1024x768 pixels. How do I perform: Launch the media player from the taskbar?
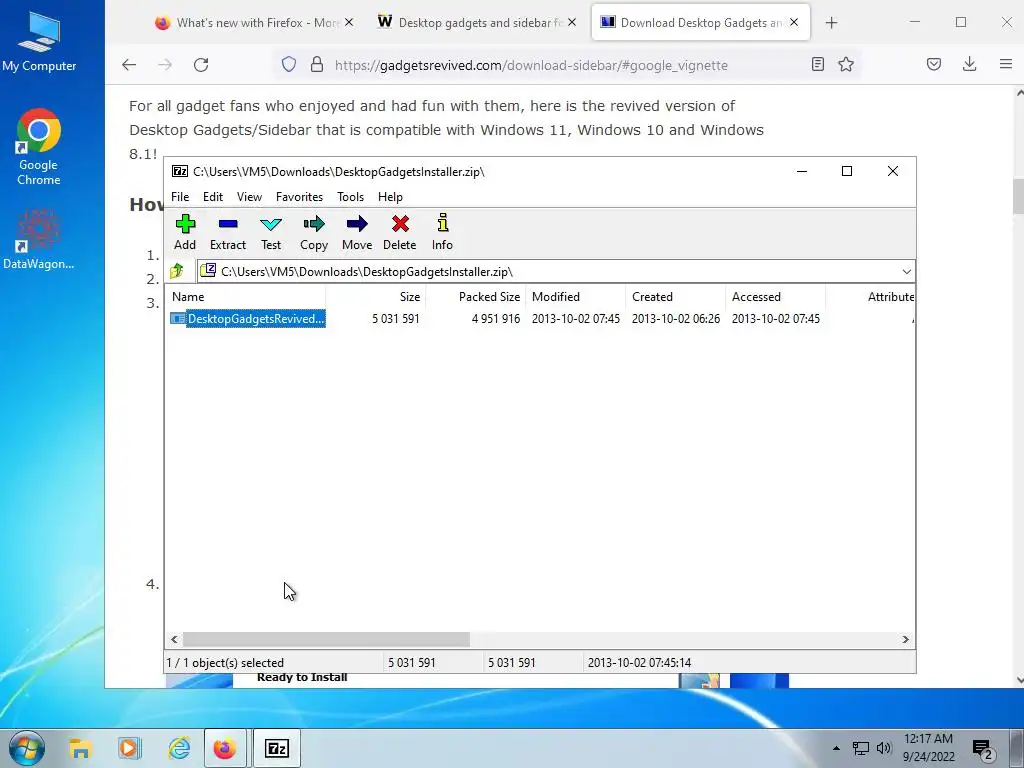click(129, 748)
